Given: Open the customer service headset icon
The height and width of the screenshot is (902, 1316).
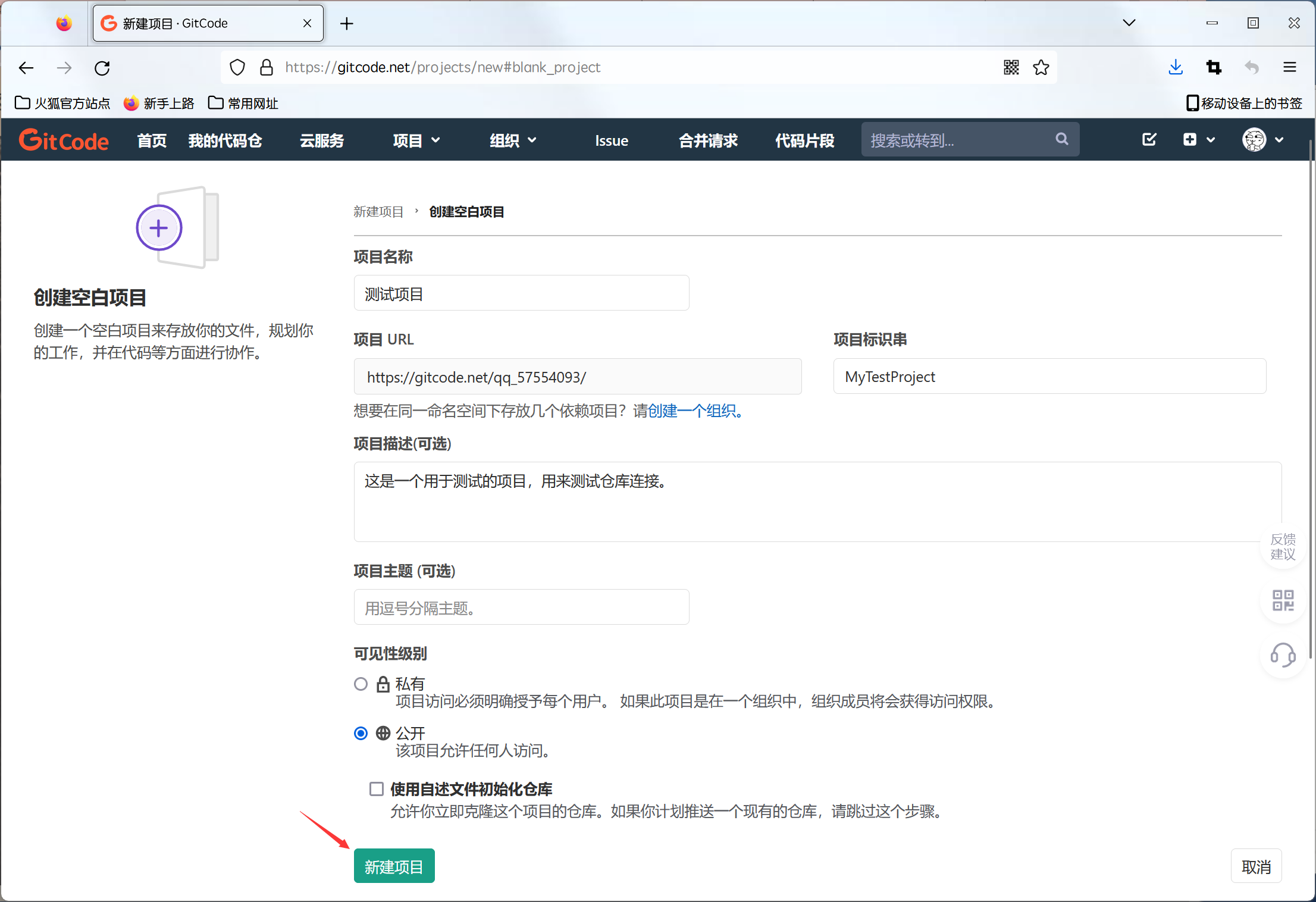Looking at the screenshot, I should 1283,655.
